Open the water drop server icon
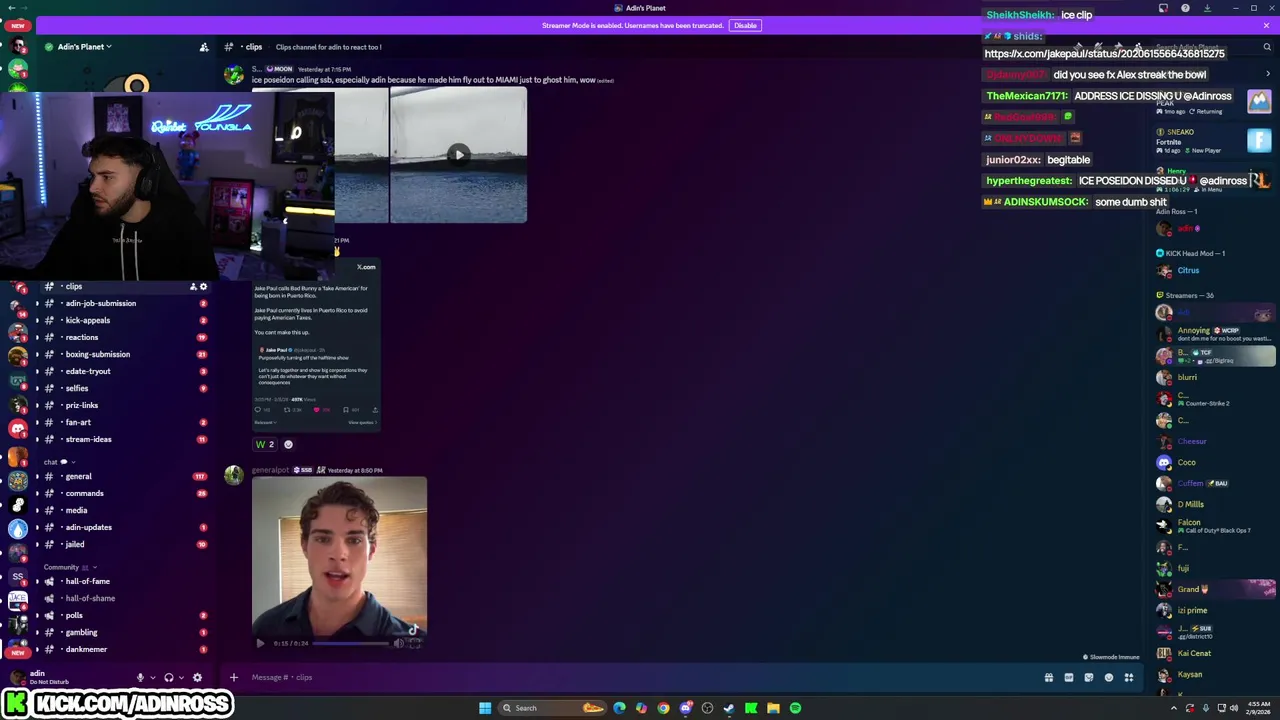This screenshot has height=720, width=1280. [18, 529]
